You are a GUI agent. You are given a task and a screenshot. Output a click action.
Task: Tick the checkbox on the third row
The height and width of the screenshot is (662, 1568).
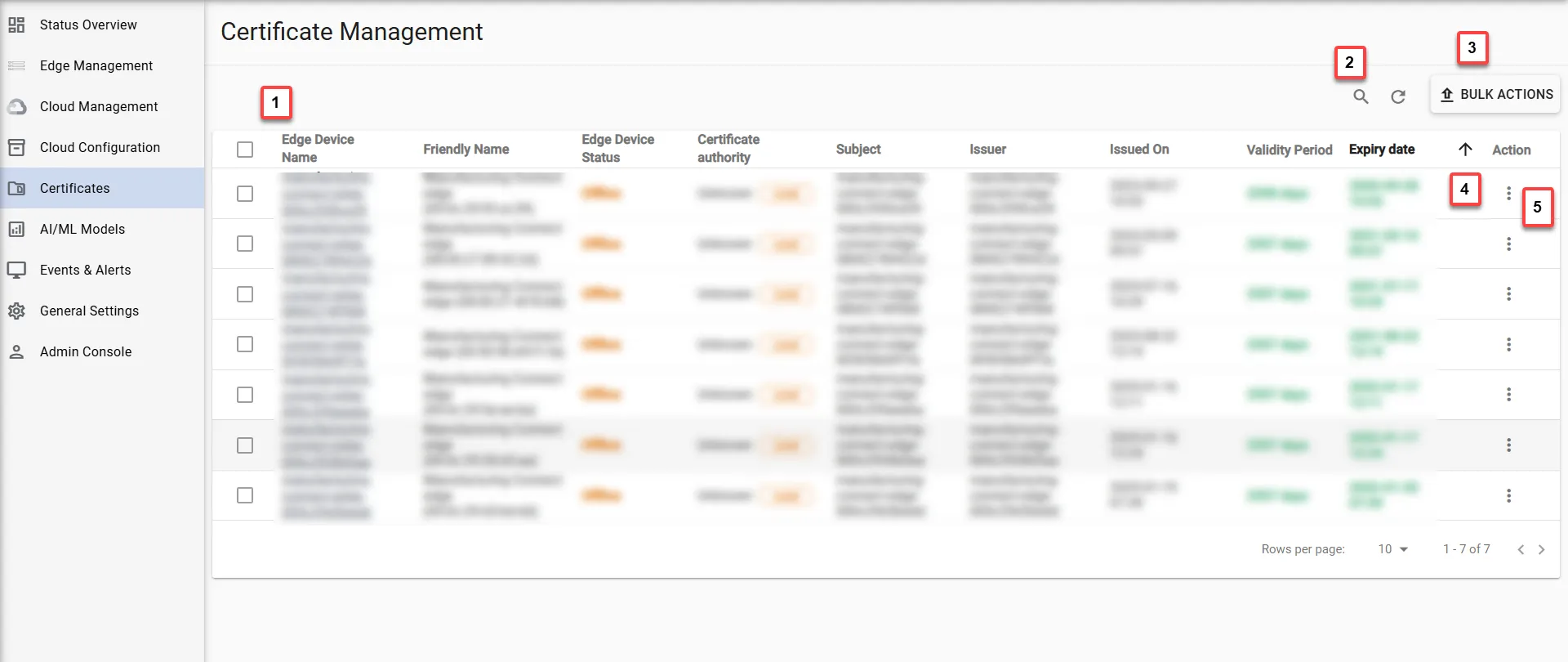(245, 294)
